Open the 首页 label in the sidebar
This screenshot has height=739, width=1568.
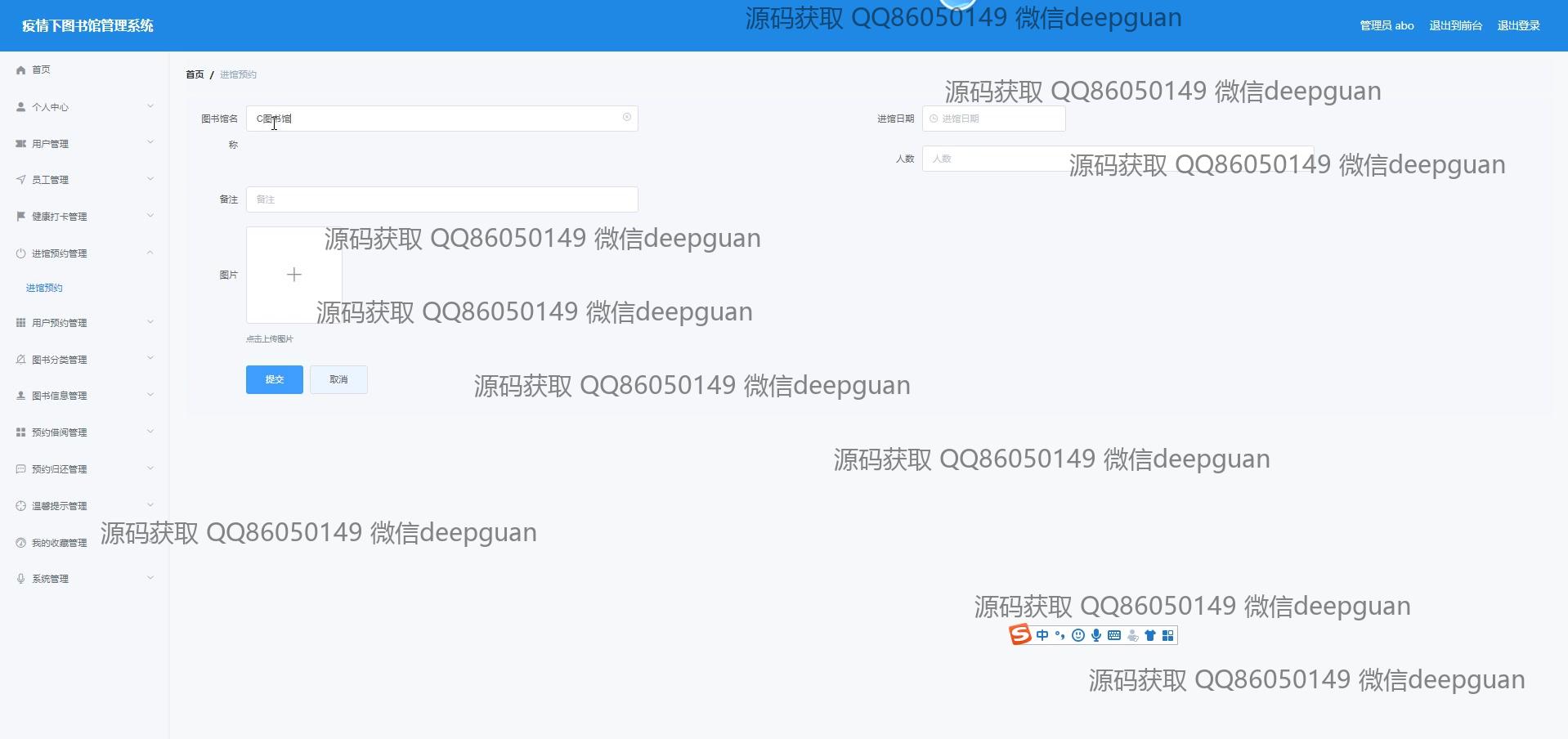41,70
